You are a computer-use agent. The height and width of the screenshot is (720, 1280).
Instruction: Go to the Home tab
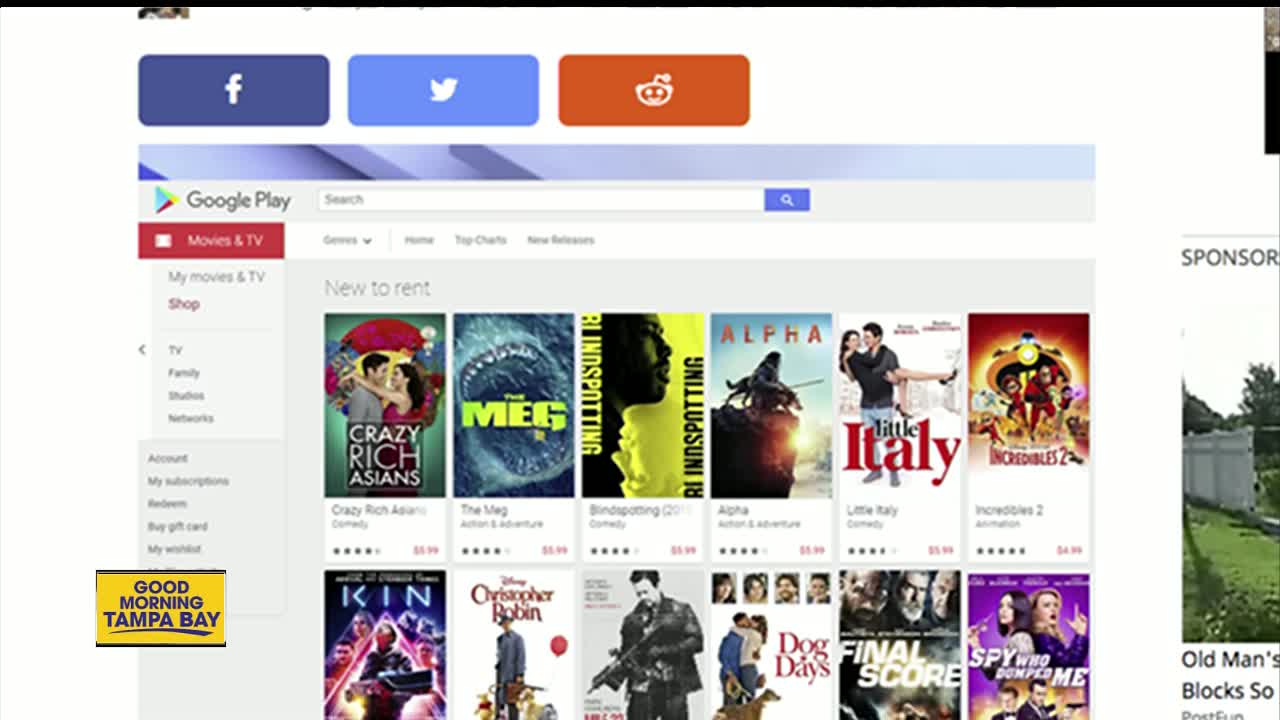419,240
